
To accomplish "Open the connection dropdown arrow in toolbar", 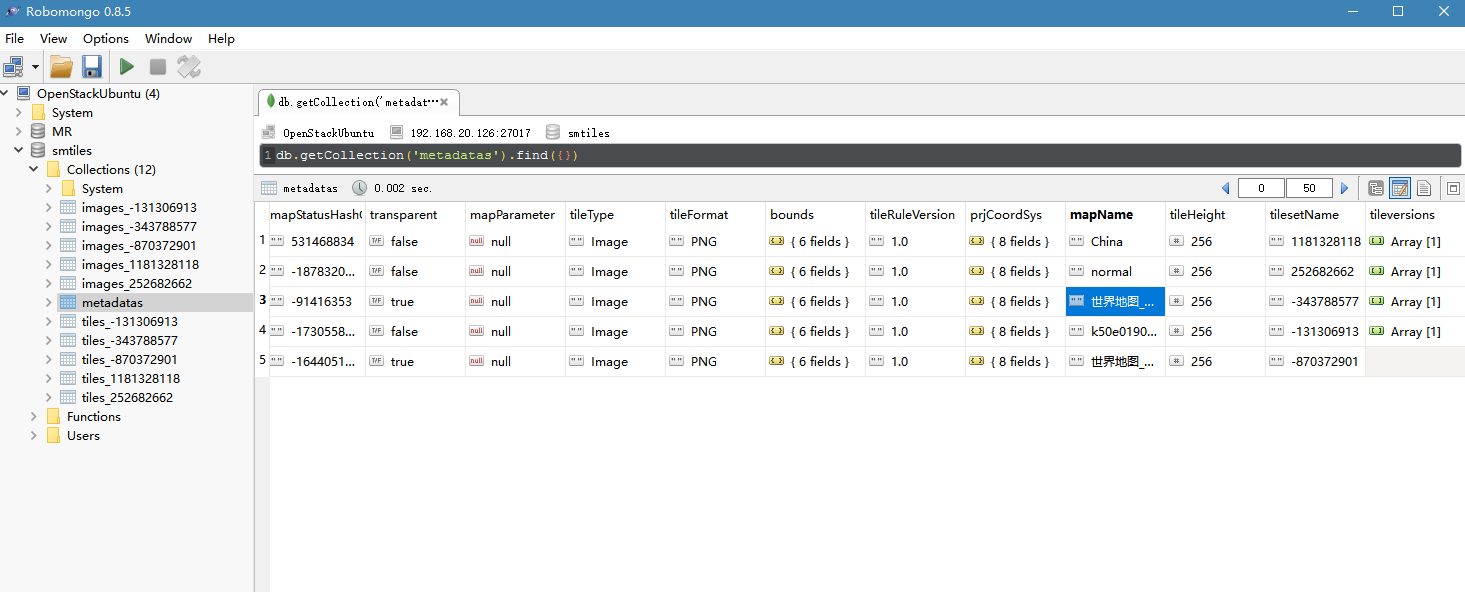I will [36, 67].
